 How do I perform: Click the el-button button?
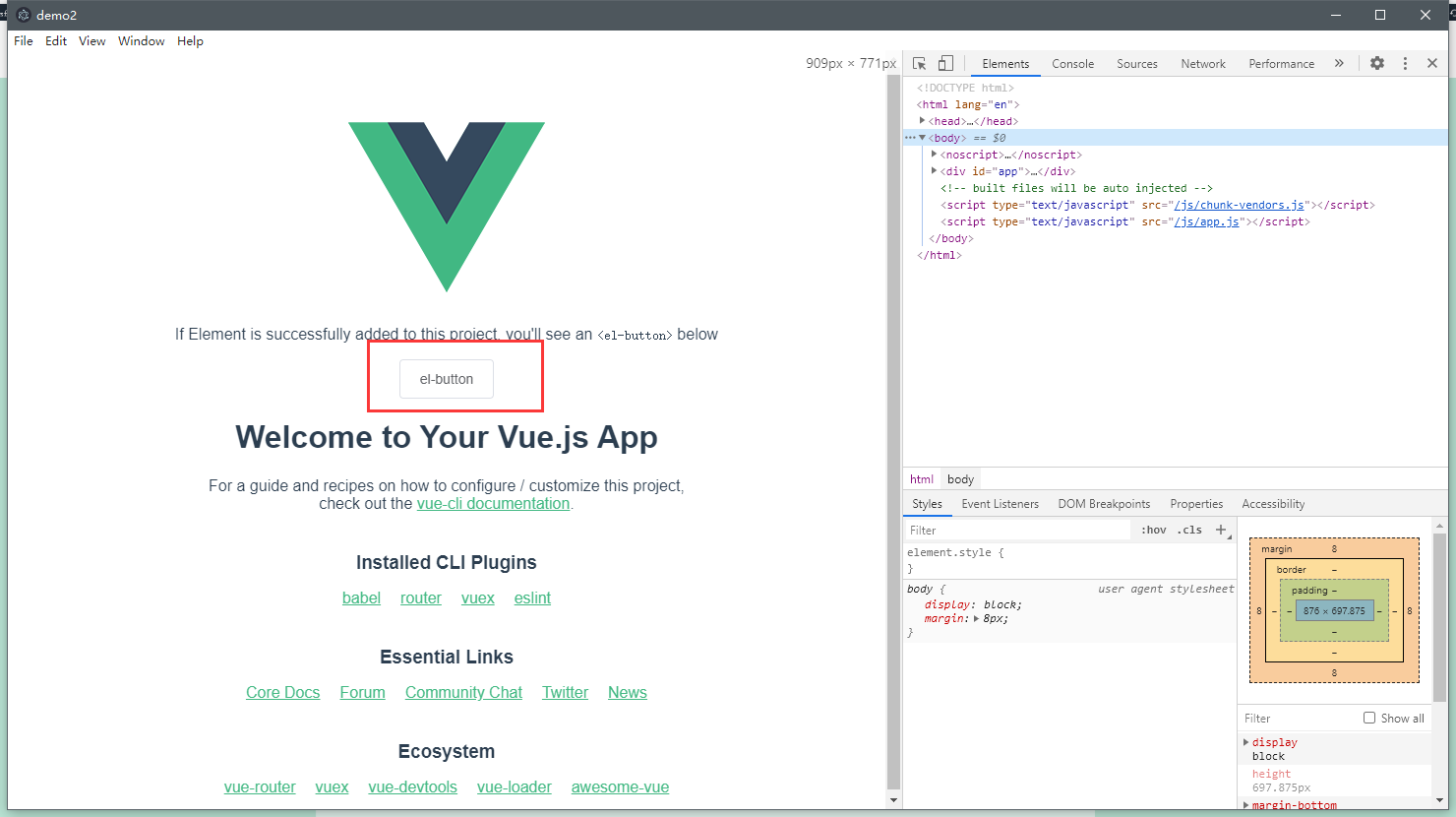click(447, 379)
